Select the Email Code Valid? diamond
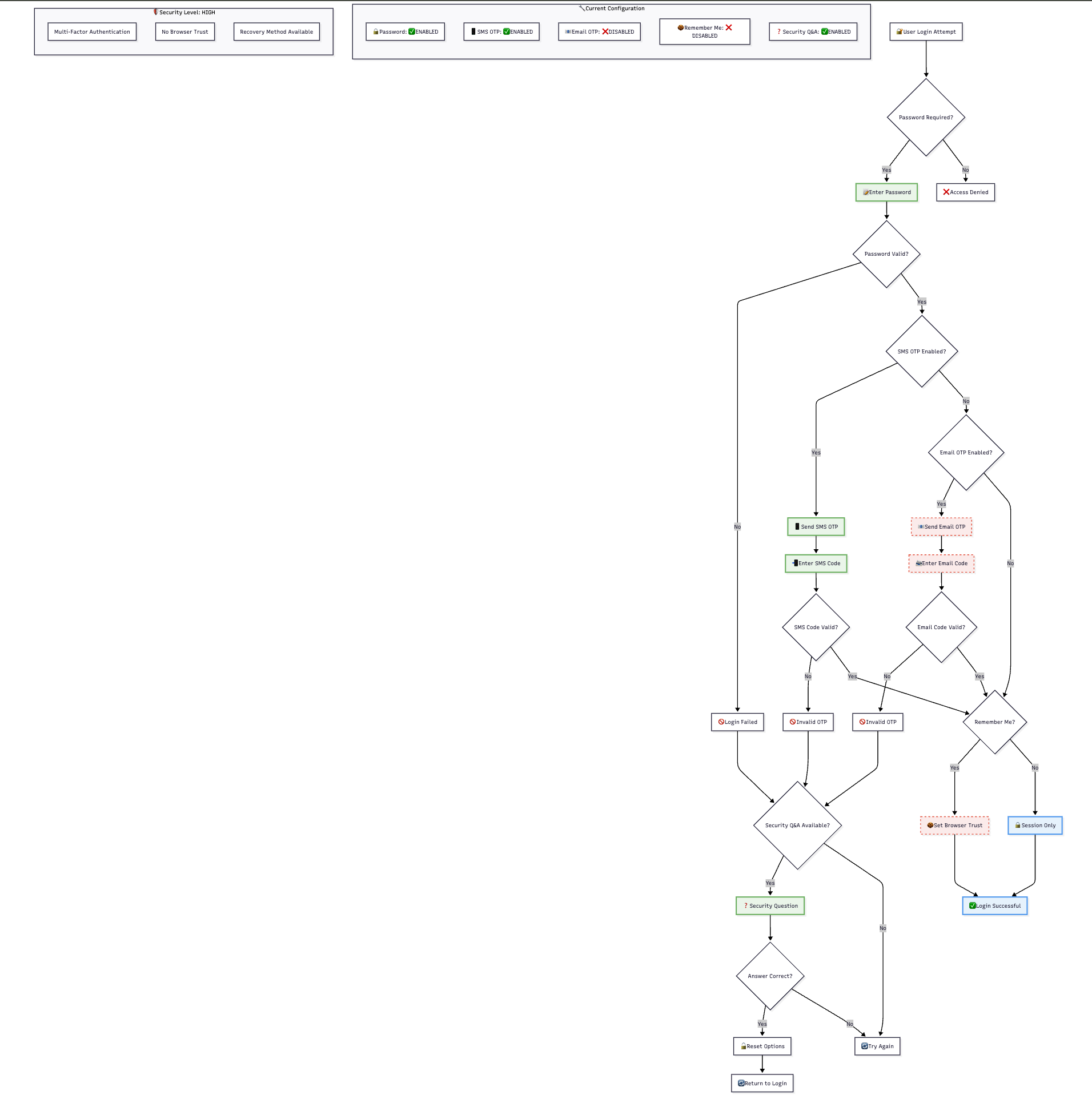Image resolution: width=1092 pixels, height=1095 pixels. [x=941, y=627]
